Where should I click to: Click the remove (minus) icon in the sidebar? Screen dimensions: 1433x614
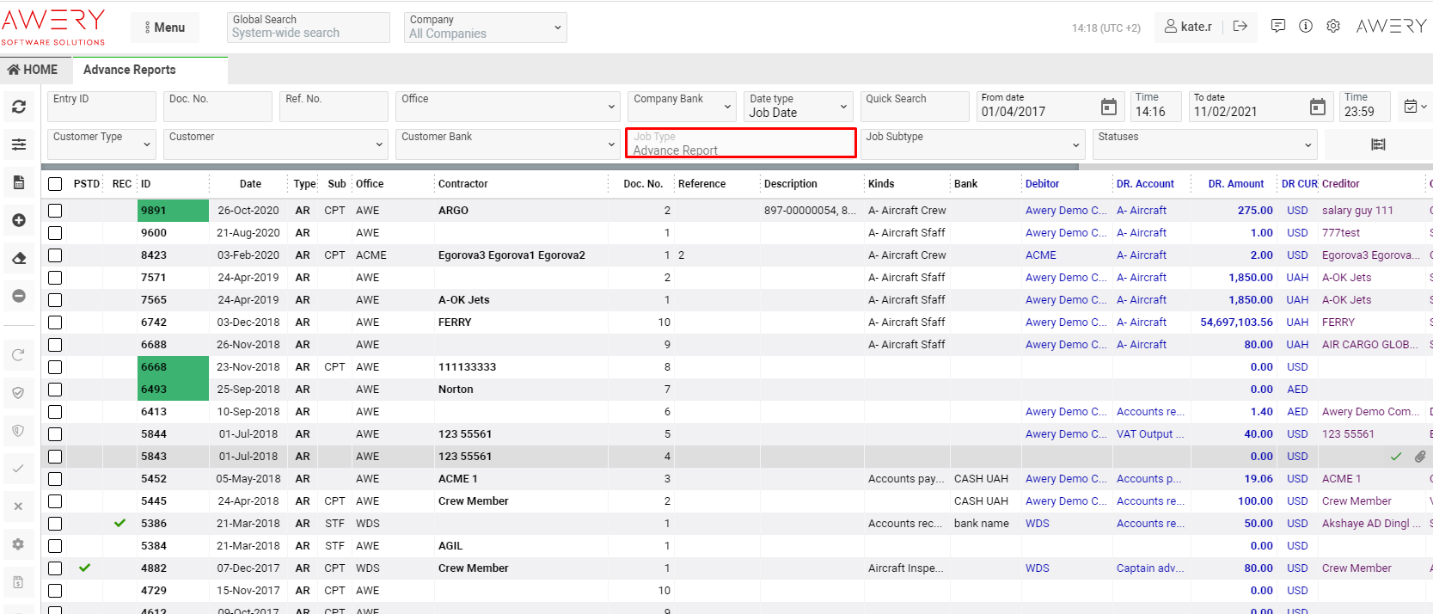pyautogui.click(x=18, y=296)
